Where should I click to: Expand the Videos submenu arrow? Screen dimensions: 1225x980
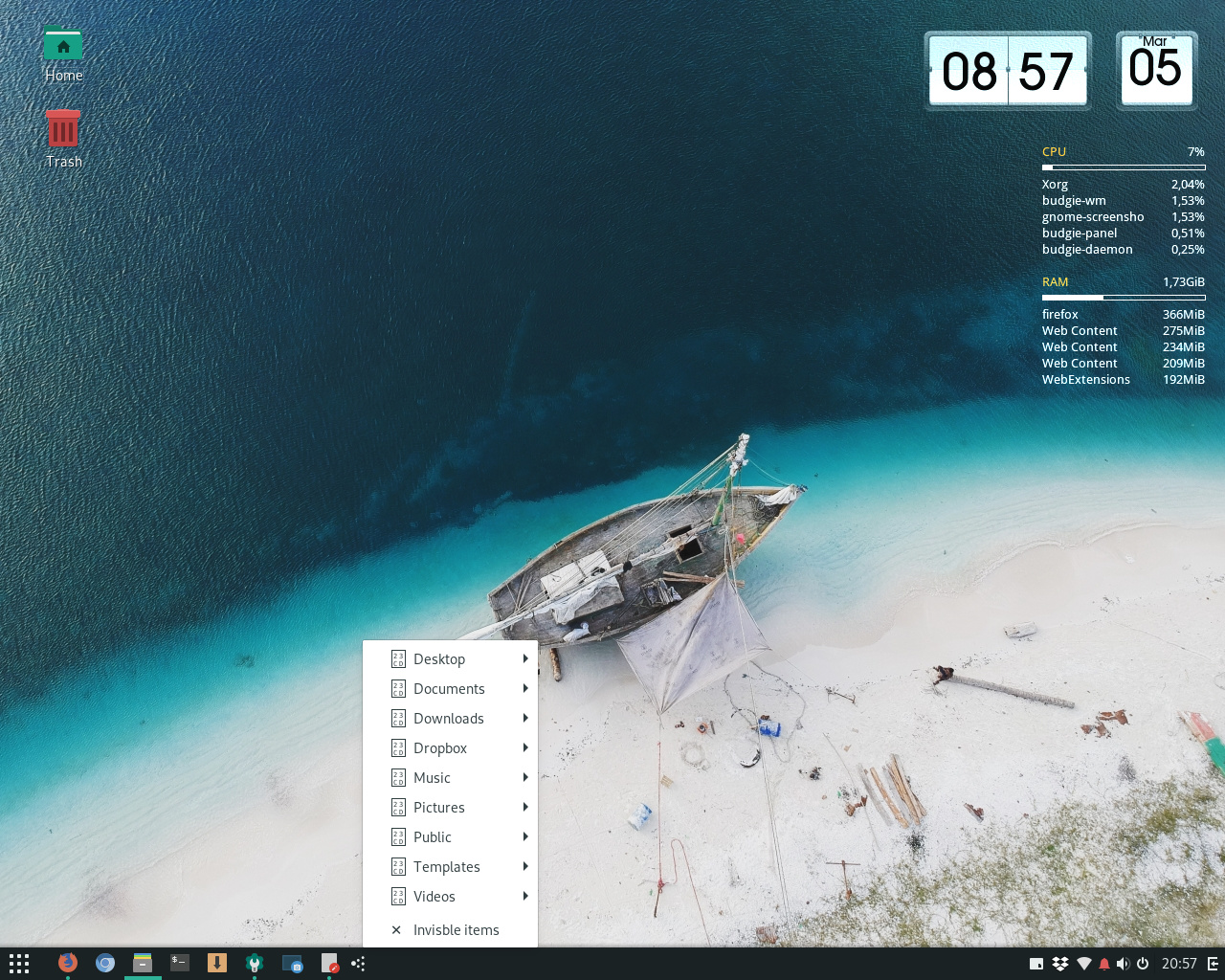[x=525, y=896]
